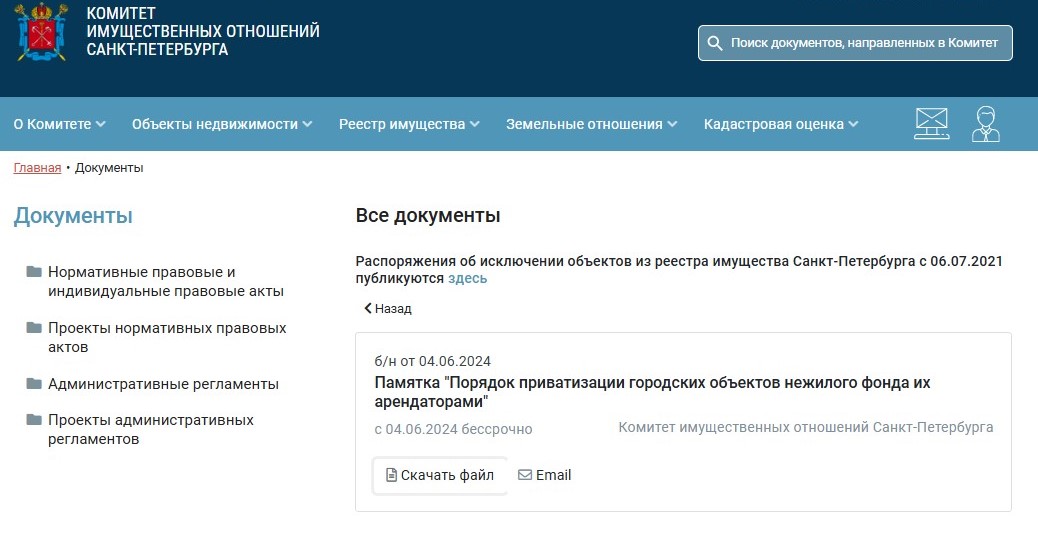
Task: Click the file icon in Скачать файл
Action: click(391, 475)
